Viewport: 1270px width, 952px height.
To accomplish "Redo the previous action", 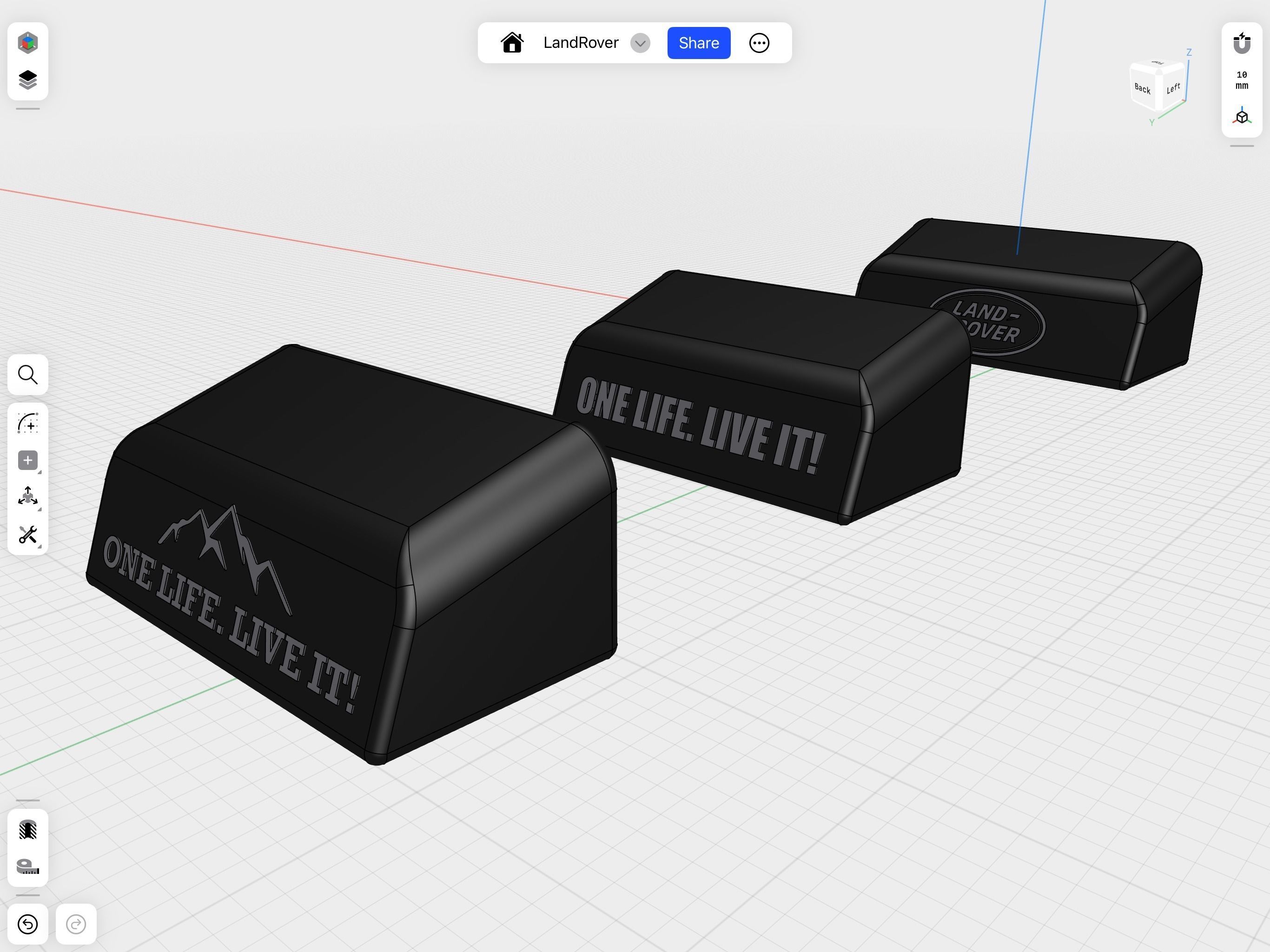I will coord(76,924).
